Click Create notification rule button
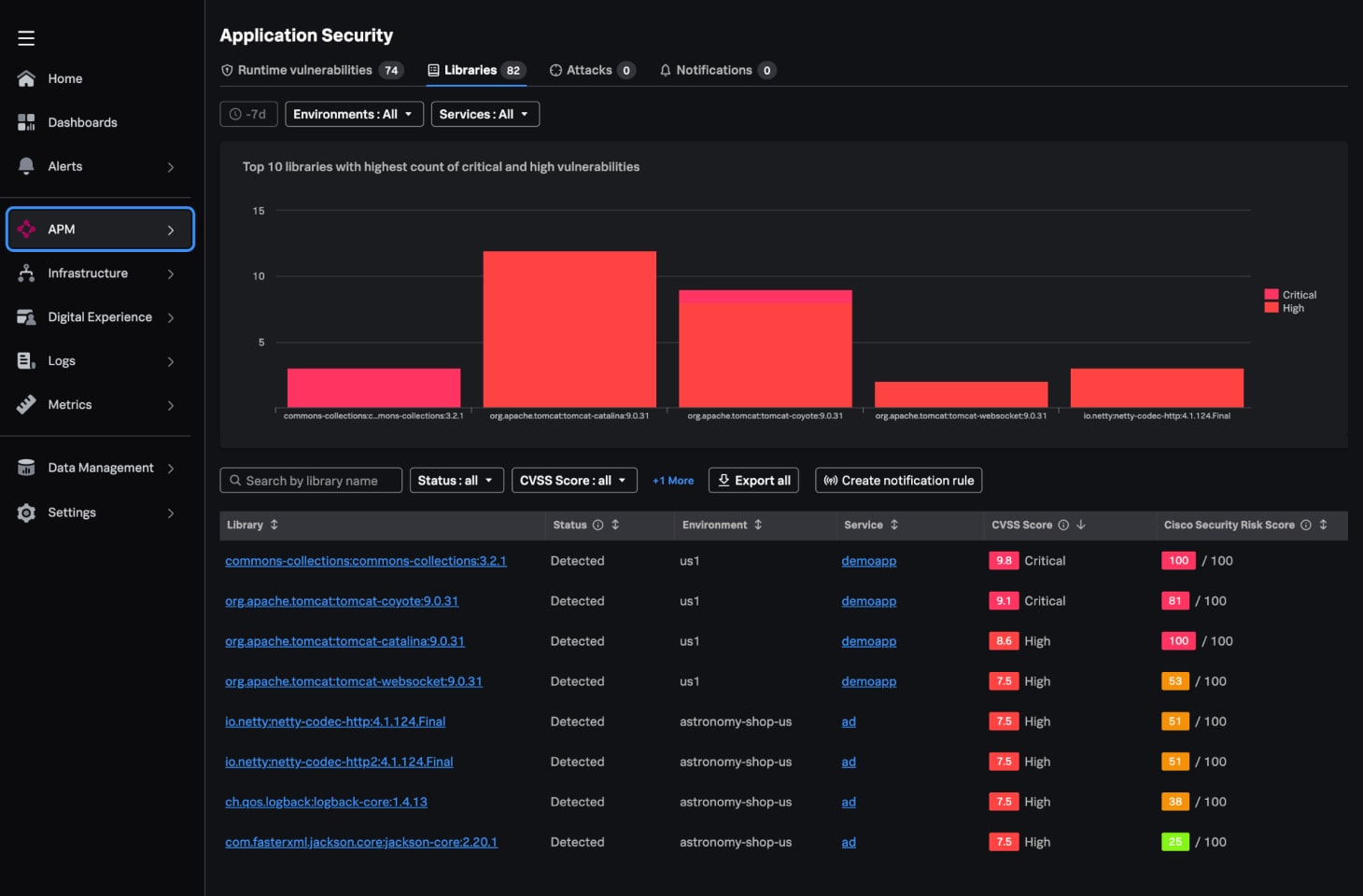 pos(898,481)
